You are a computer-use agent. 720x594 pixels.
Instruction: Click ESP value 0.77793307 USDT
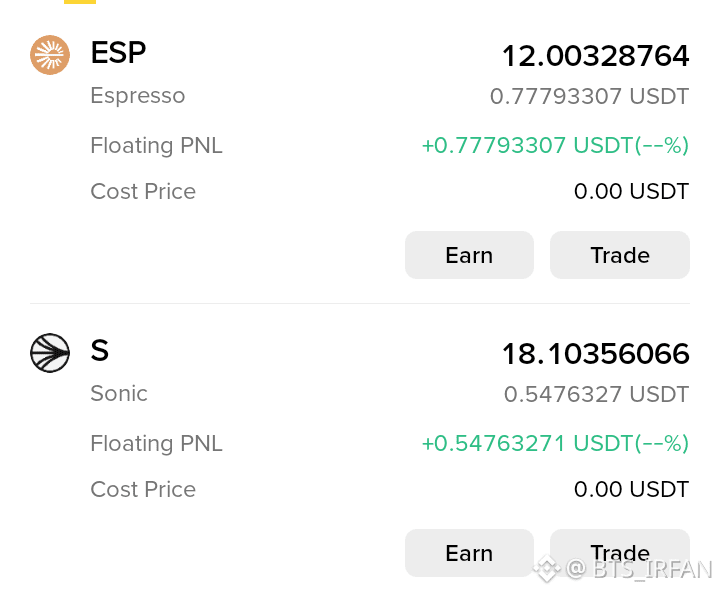[x=590, y=96]
